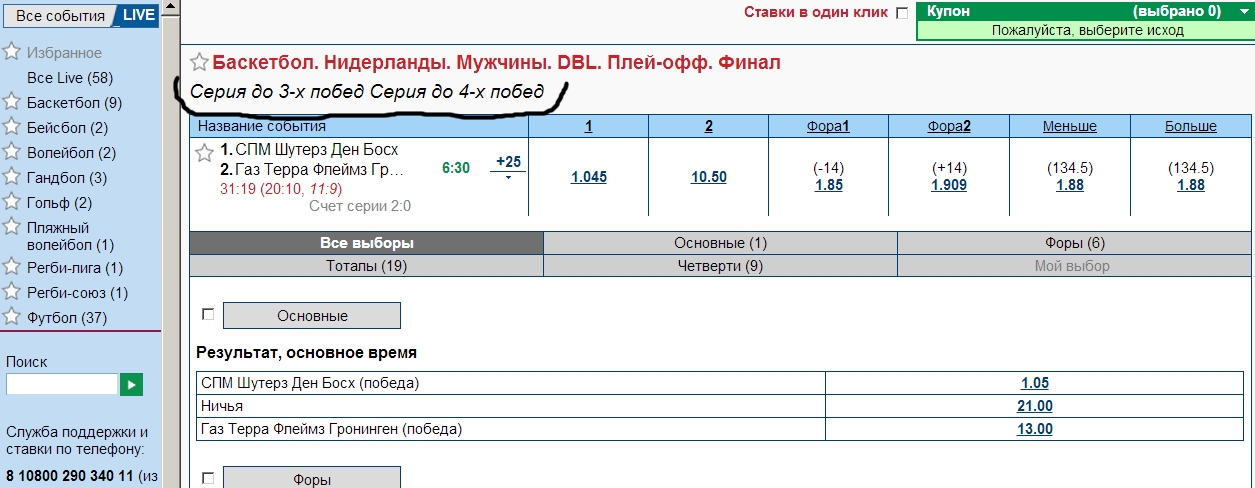Open Бейсбол (2) category
Screen dimensions: 1255x488
[x=68, y=127]
